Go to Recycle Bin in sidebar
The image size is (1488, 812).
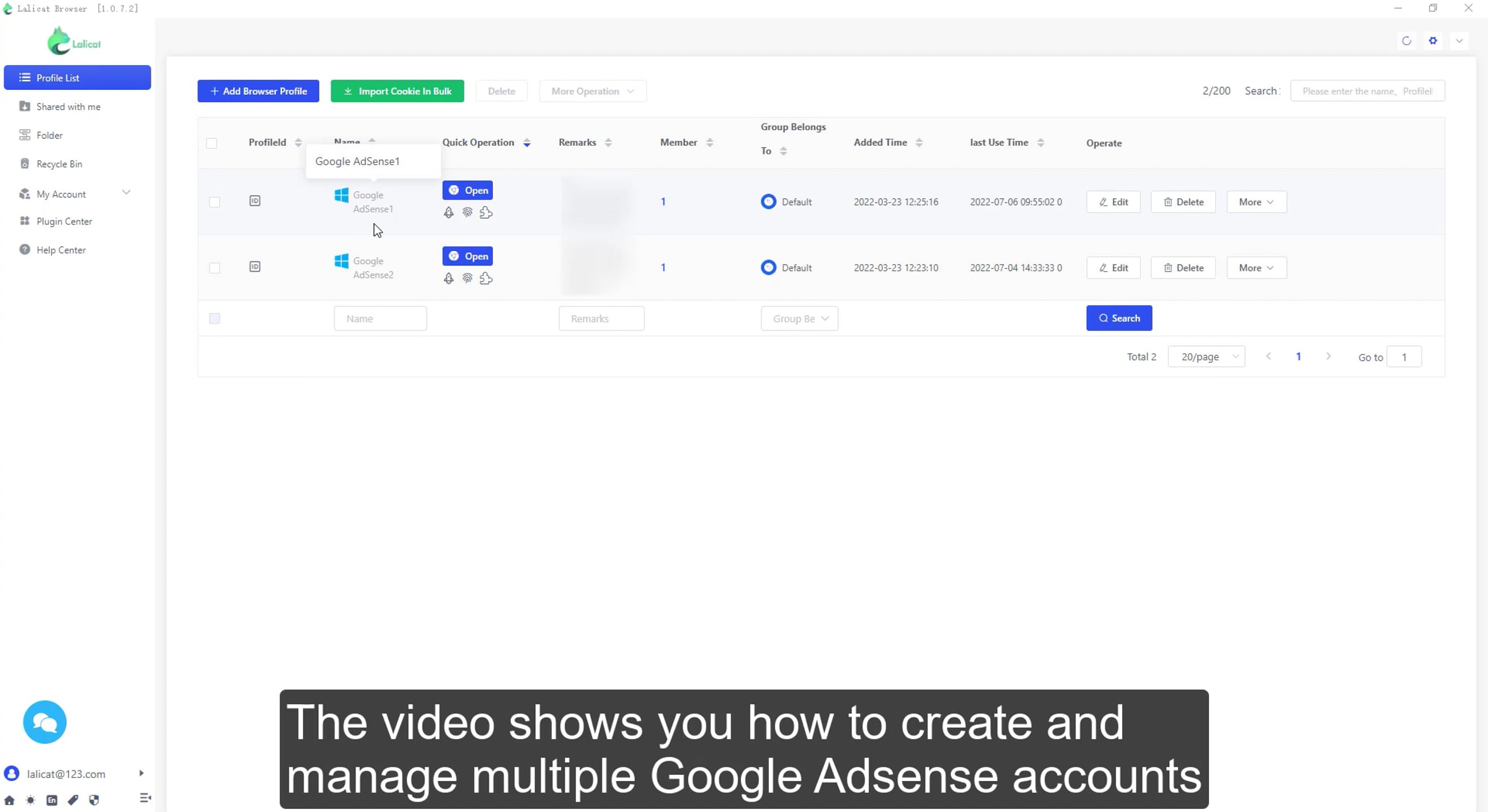point(59,164)
